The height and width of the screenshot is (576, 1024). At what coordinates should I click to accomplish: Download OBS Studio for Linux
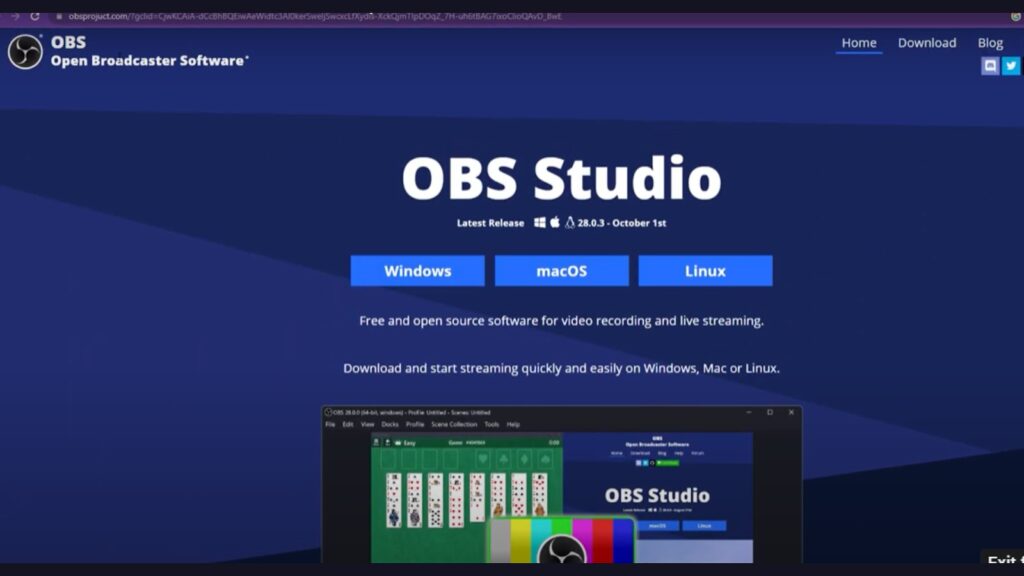coord(705,271)
